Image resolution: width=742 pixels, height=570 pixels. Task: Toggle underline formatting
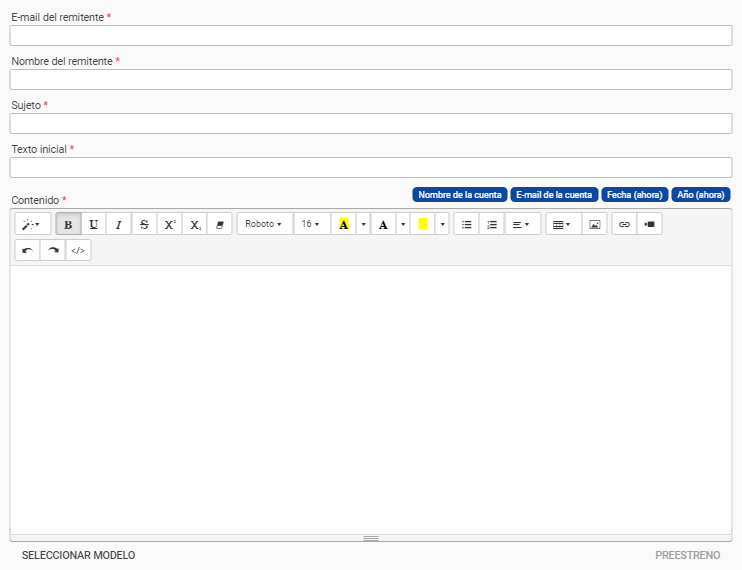[93, 224]
